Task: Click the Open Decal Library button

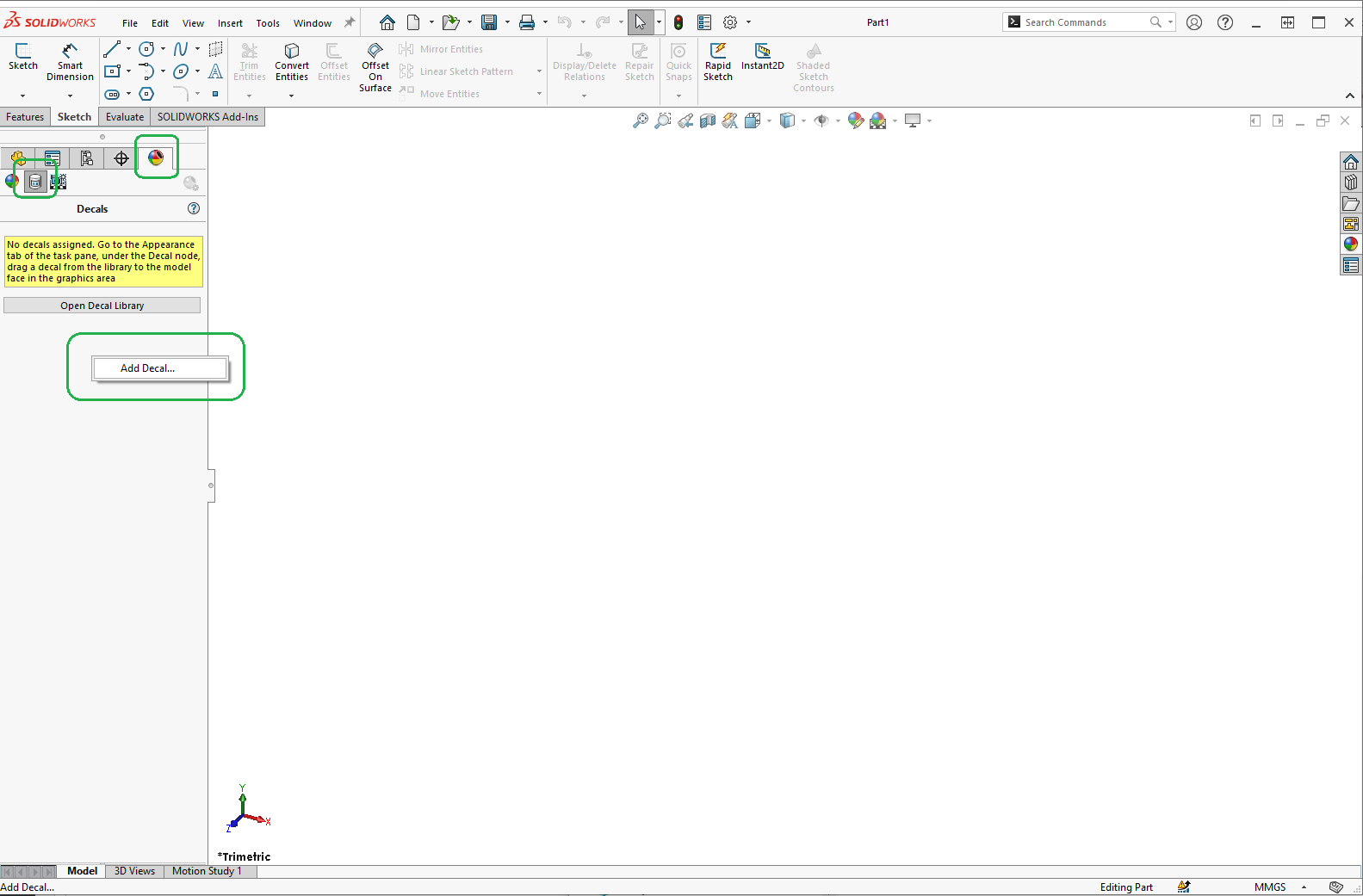Action: (102, 306)
